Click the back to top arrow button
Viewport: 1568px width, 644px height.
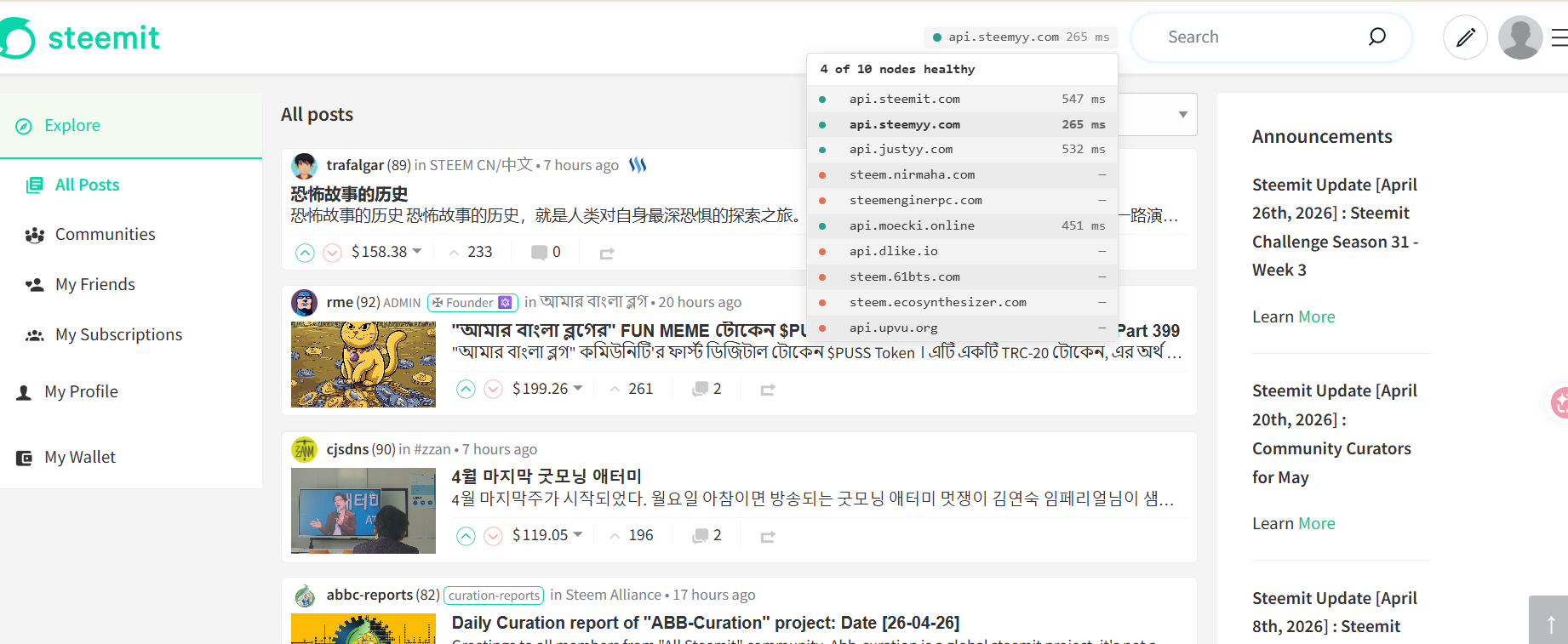pyautogui.click(x=1549, y=621)
